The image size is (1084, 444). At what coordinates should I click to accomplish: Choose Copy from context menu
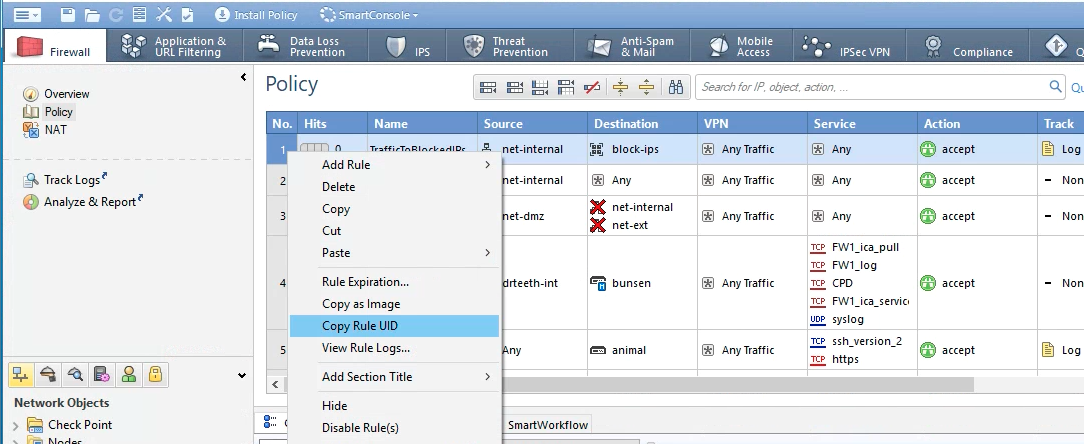[394, 209]
